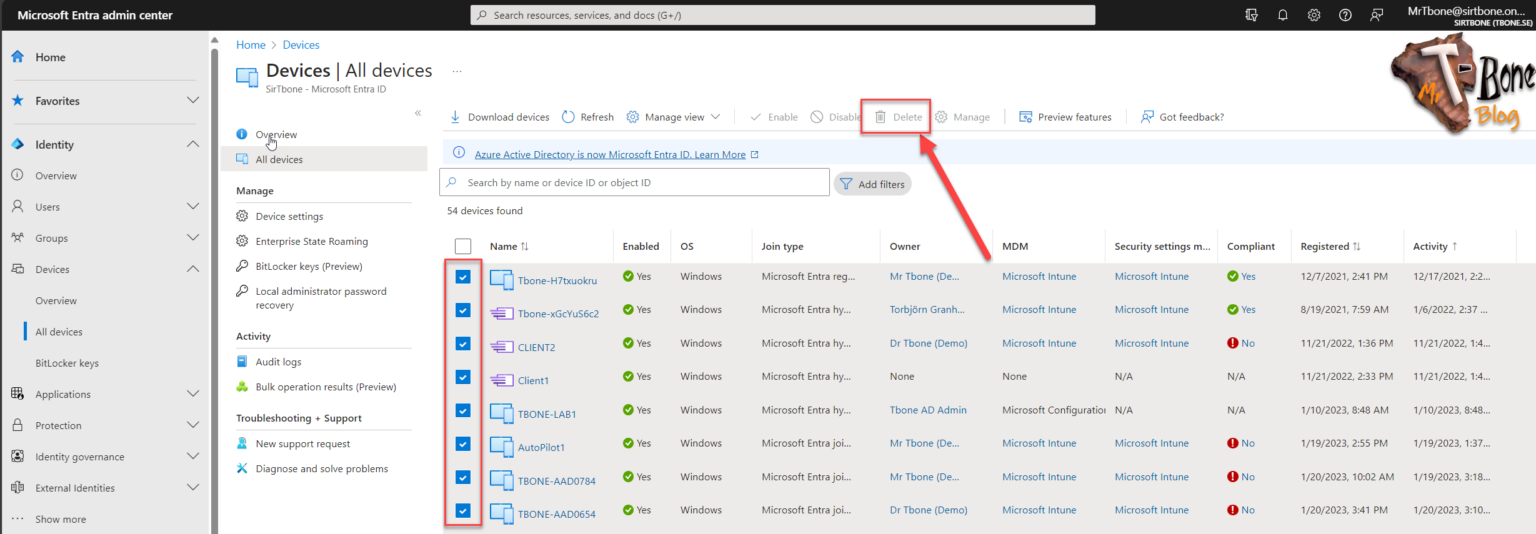Uncheck the TBONE-AAD0784 row checkbox
1536x534 pixels.
pyautogui.click(x=463, y=477)
